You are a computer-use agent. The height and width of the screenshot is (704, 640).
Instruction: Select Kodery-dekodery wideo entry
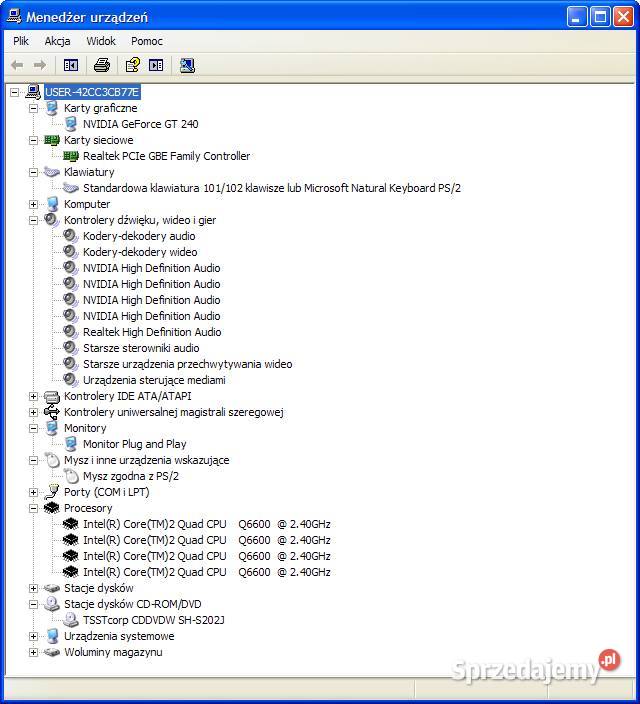[140, 252]
